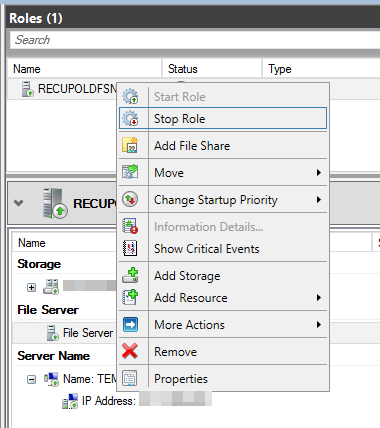Image resolution: width=380 pixels, height=428 pixels.
Task: Expand the Add Resource submenu arrow
Action: click(319, 297)
